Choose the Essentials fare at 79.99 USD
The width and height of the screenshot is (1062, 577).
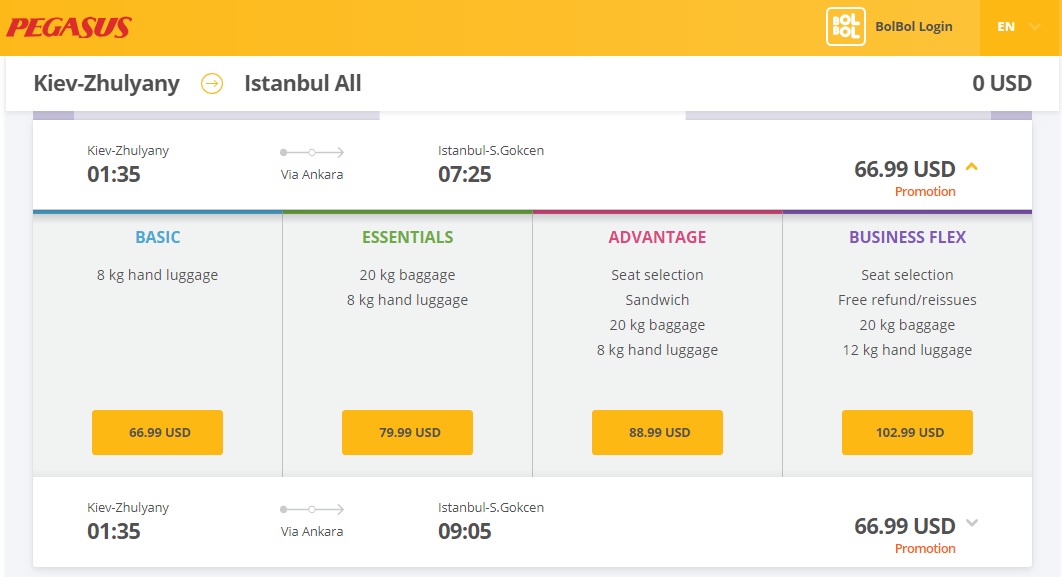tap(407, 432)
